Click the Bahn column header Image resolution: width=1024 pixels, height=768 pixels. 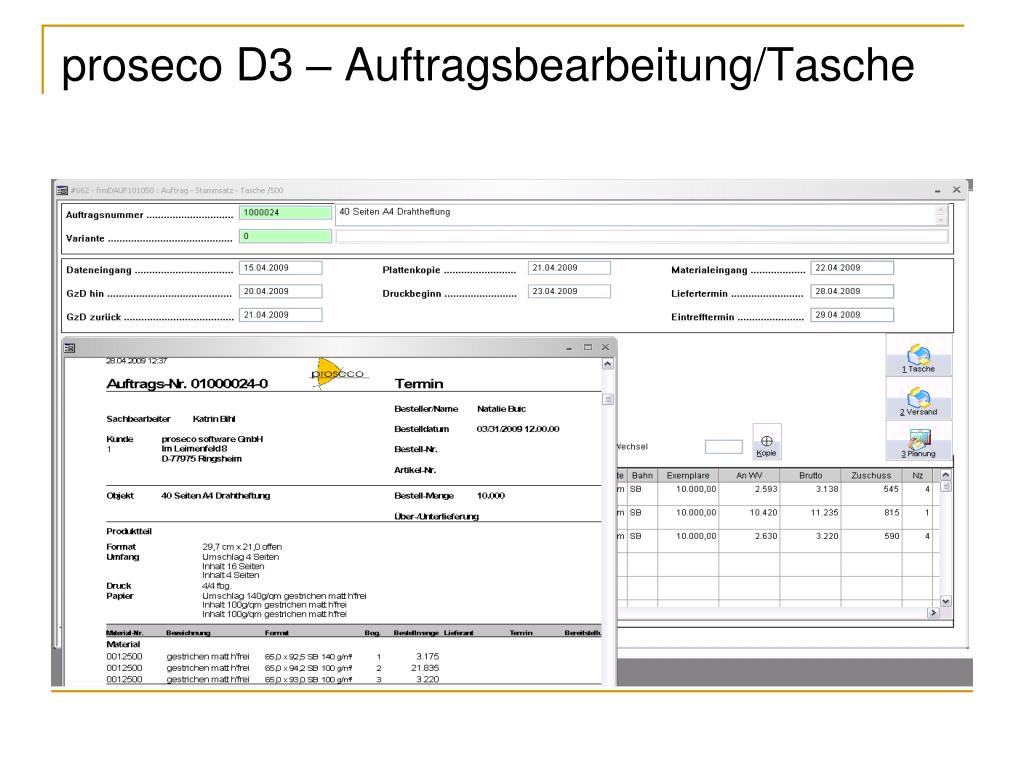[x=643, y=475]
